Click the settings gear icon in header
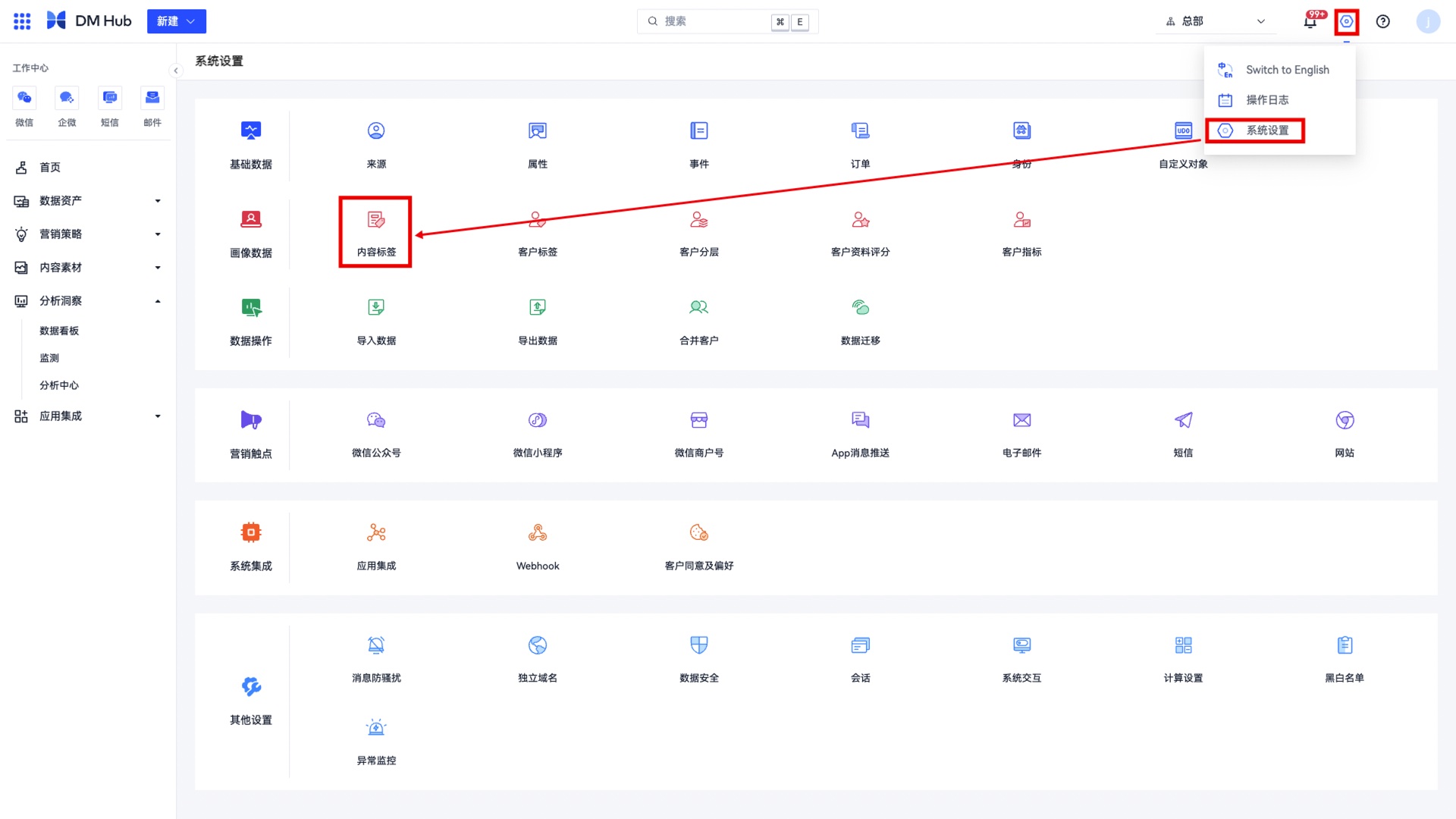This screenshot has width=1456, height=819. coord(1347,21)
